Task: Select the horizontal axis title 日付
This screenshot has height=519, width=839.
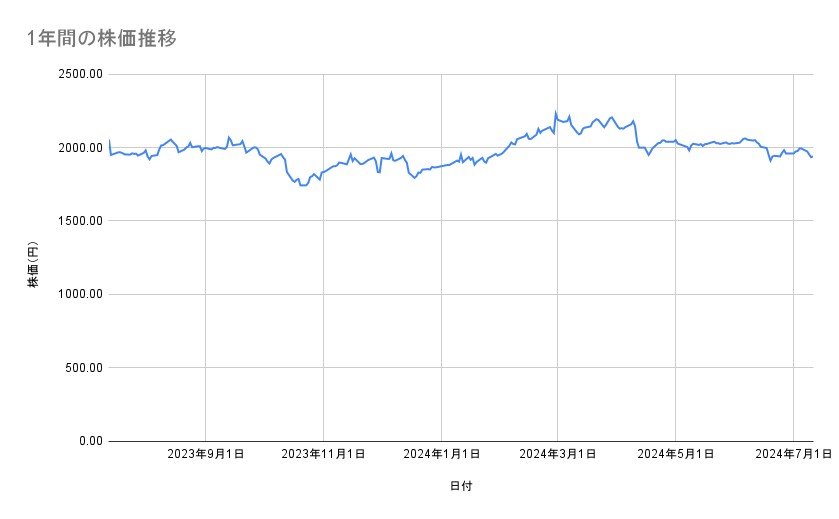Action: point(461,487)
